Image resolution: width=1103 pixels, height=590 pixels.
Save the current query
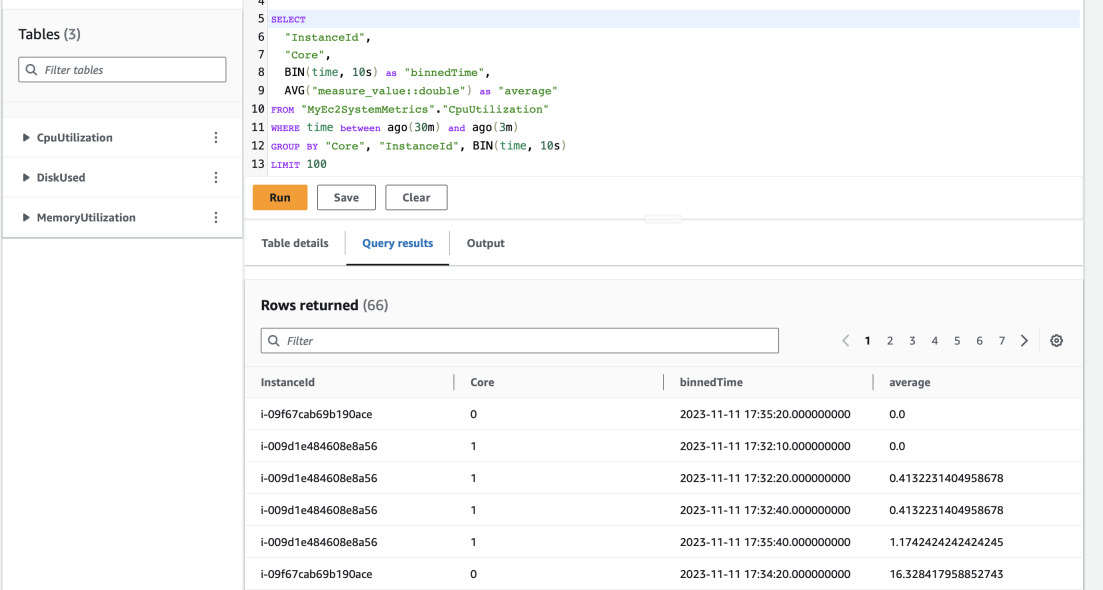pos(346,197)
